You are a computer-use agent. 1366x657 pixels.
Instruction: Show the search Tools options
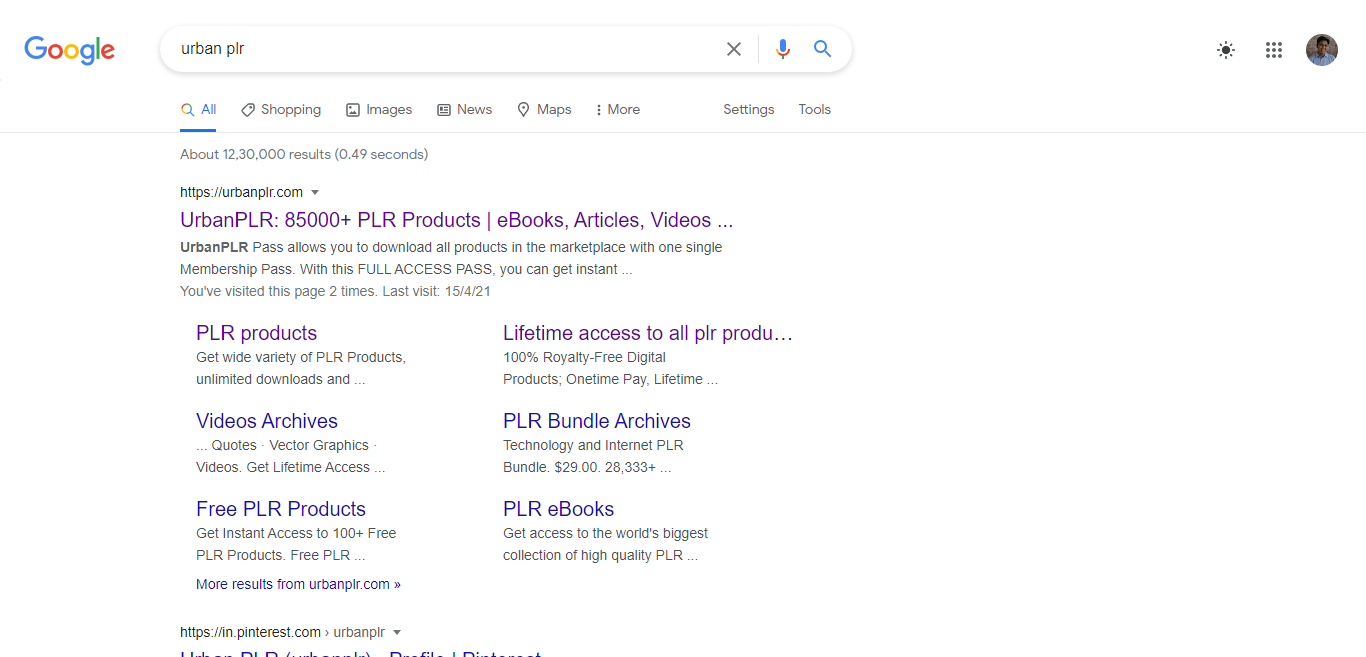click(814, 110)
